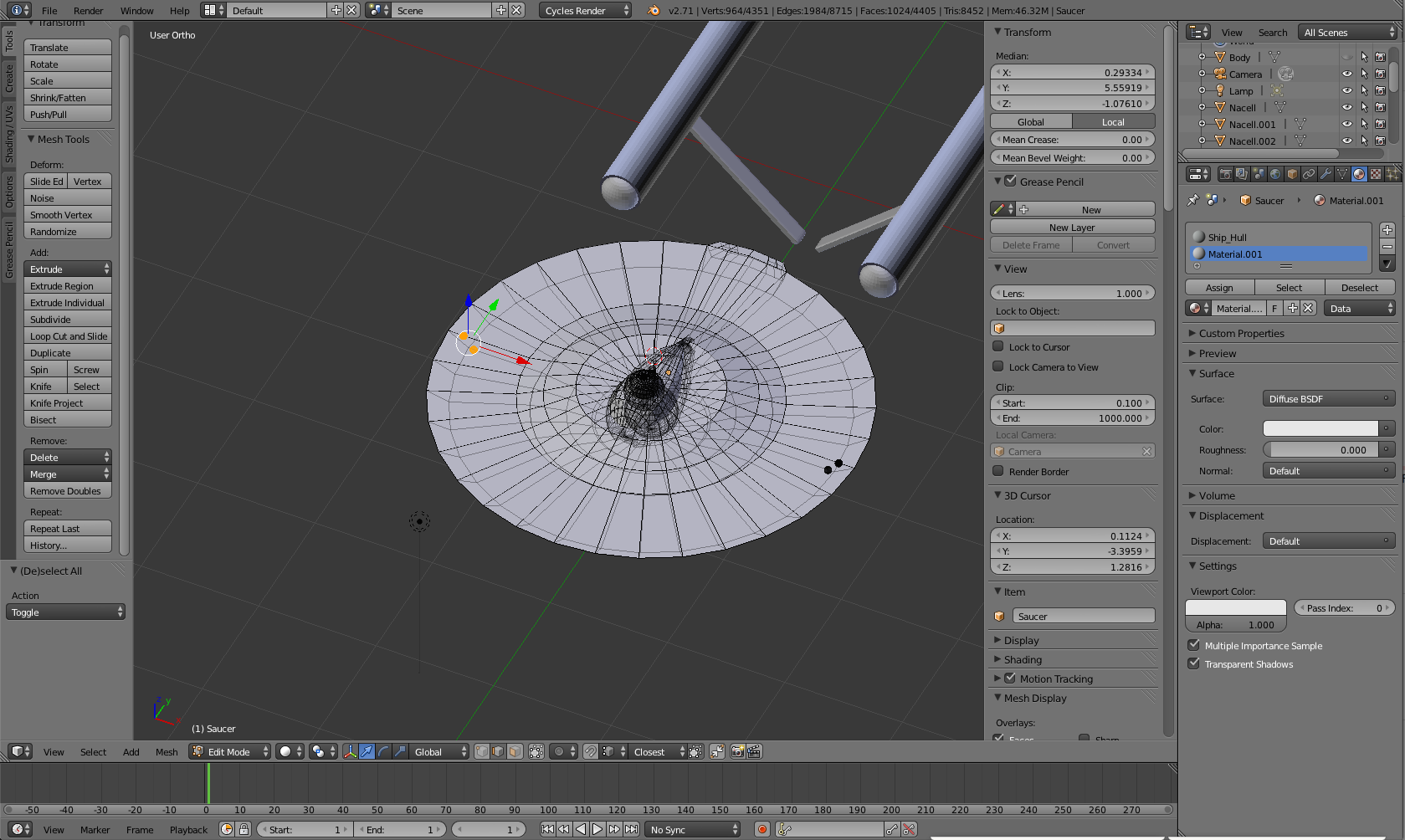Open the Render properties tab (camera icon)
The height and width of the screenshot is (840, 1405).
[x=1225, y=174]
